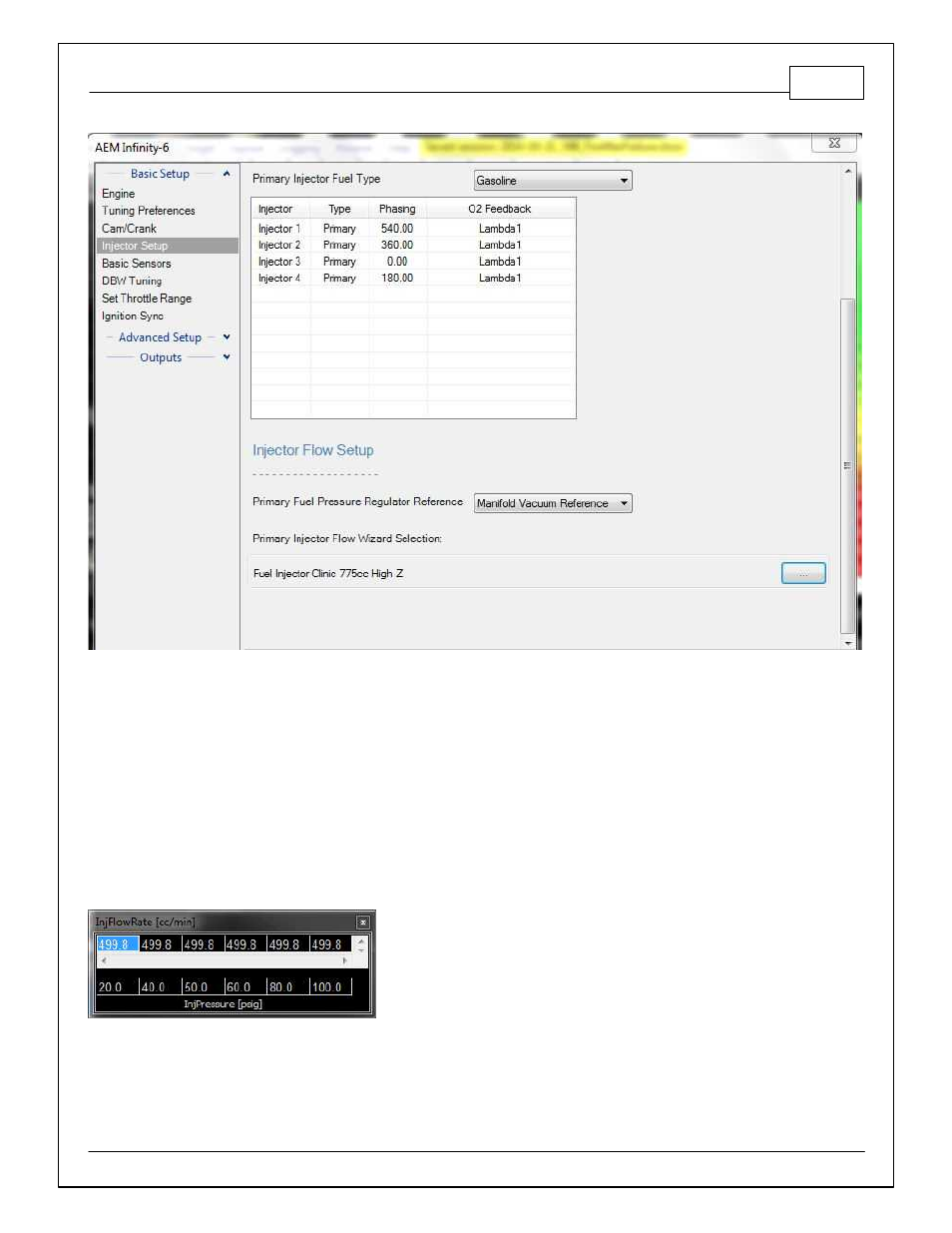
Task: Open the Engine setup page
Action: point(118,194)
